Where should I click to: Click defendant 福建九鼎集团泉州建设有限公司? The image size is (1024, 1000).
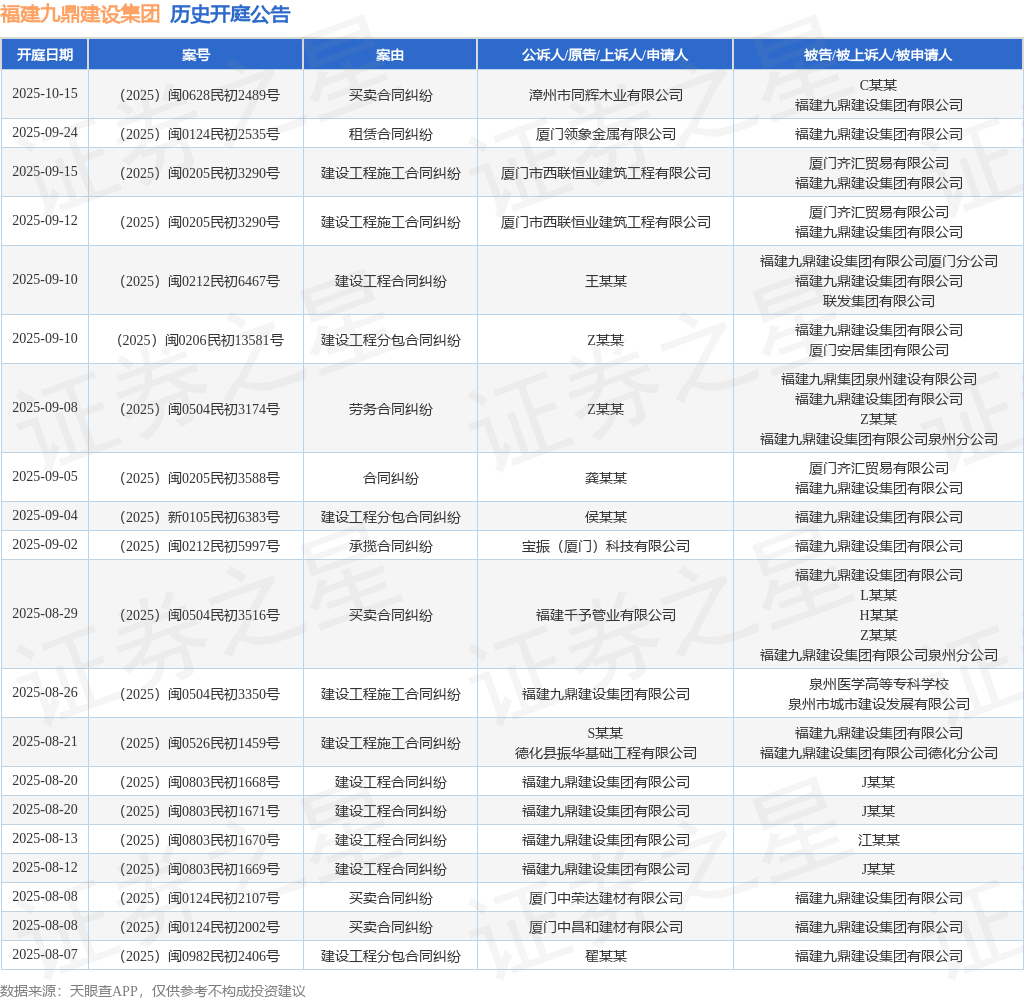[x=878, y=379]
